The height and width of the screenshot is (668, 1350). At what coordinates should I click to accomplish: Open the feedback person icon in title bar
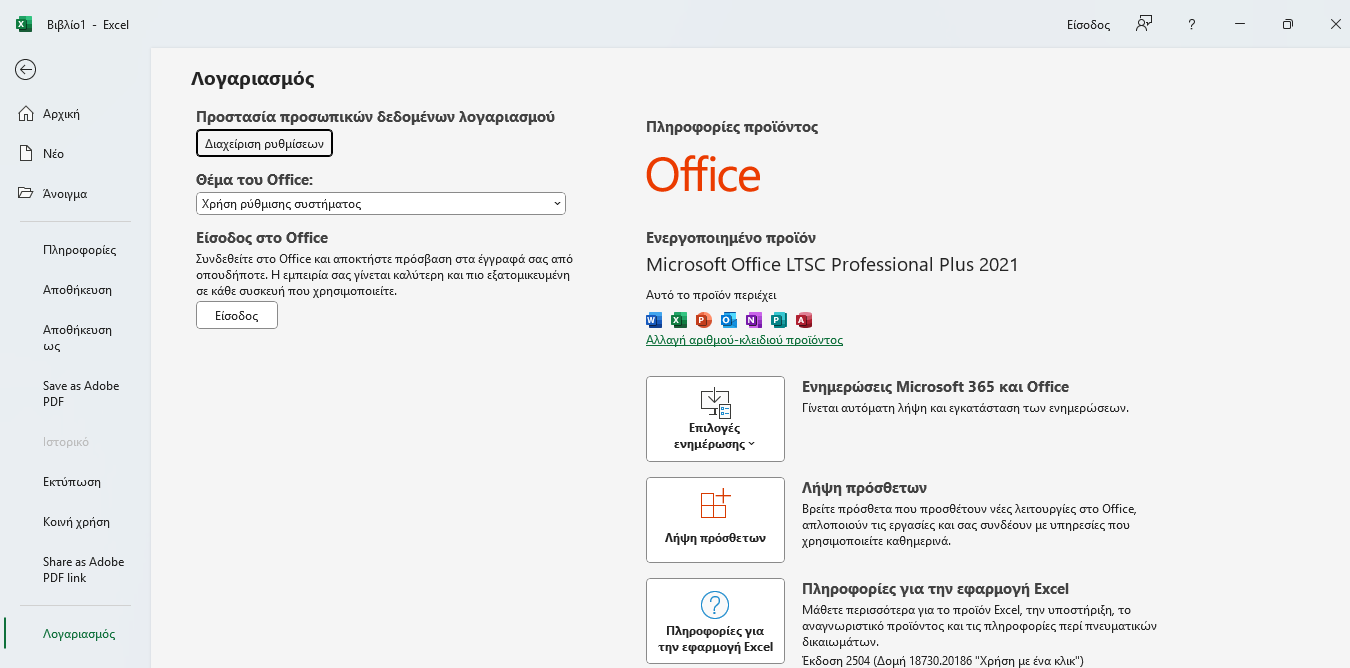click(1145, 24)
